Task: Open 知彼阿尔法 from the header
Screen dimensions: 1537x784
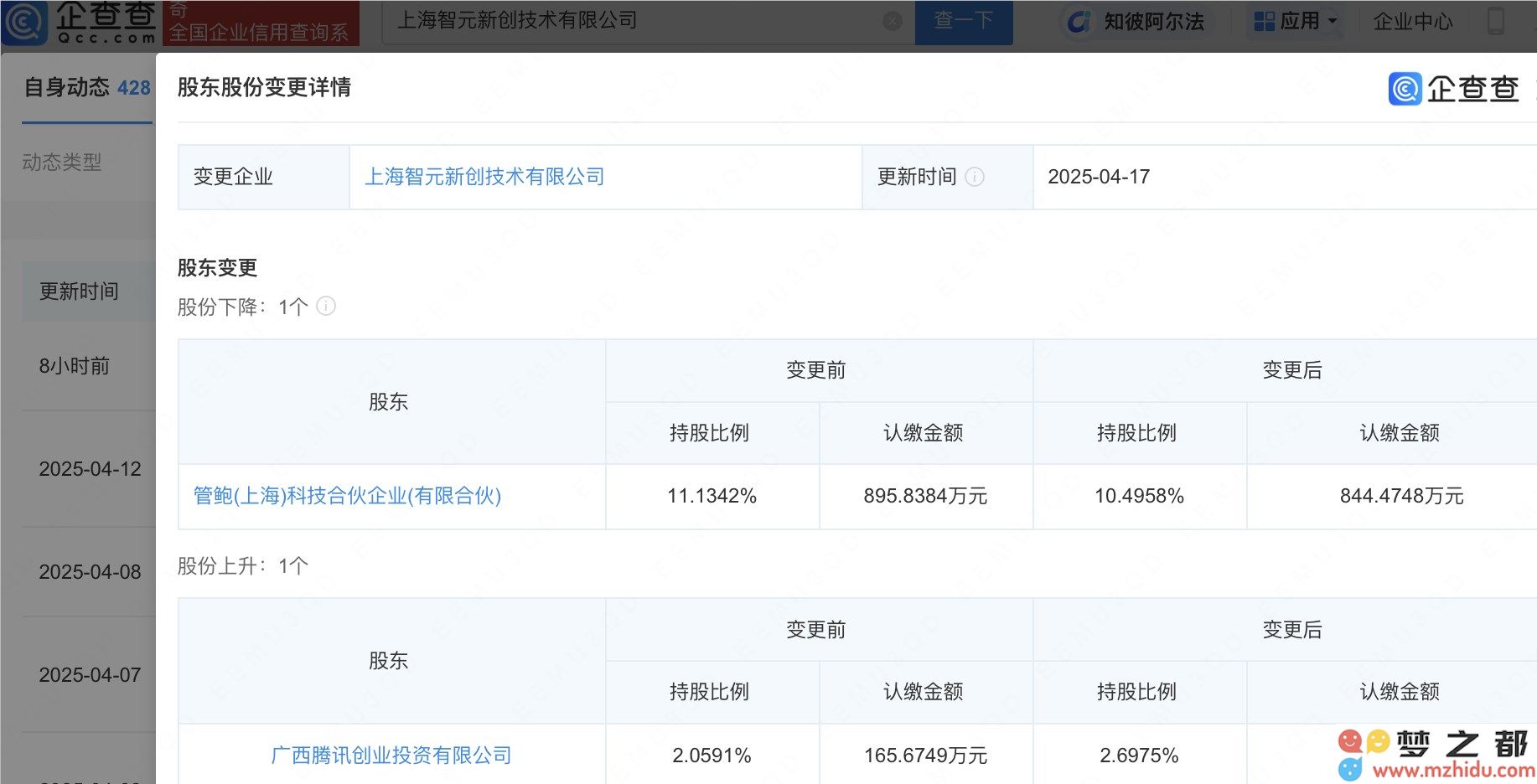Action: coord(1153,22)
